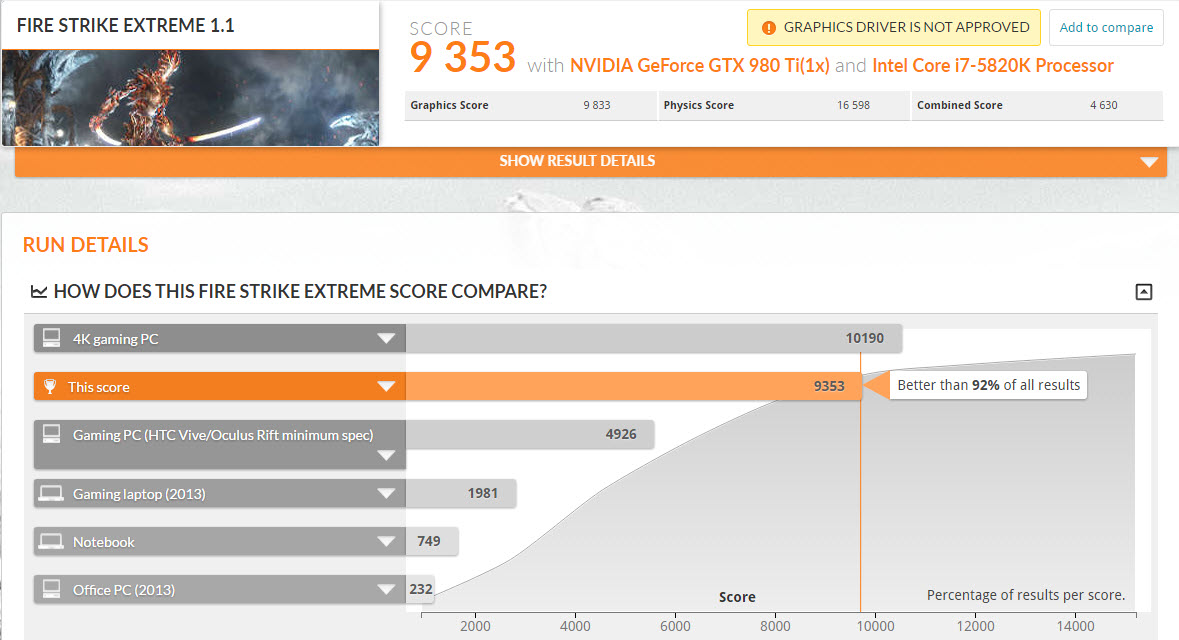
Task: Collapse the score comparison section
Action: [x=1144, y=292]
